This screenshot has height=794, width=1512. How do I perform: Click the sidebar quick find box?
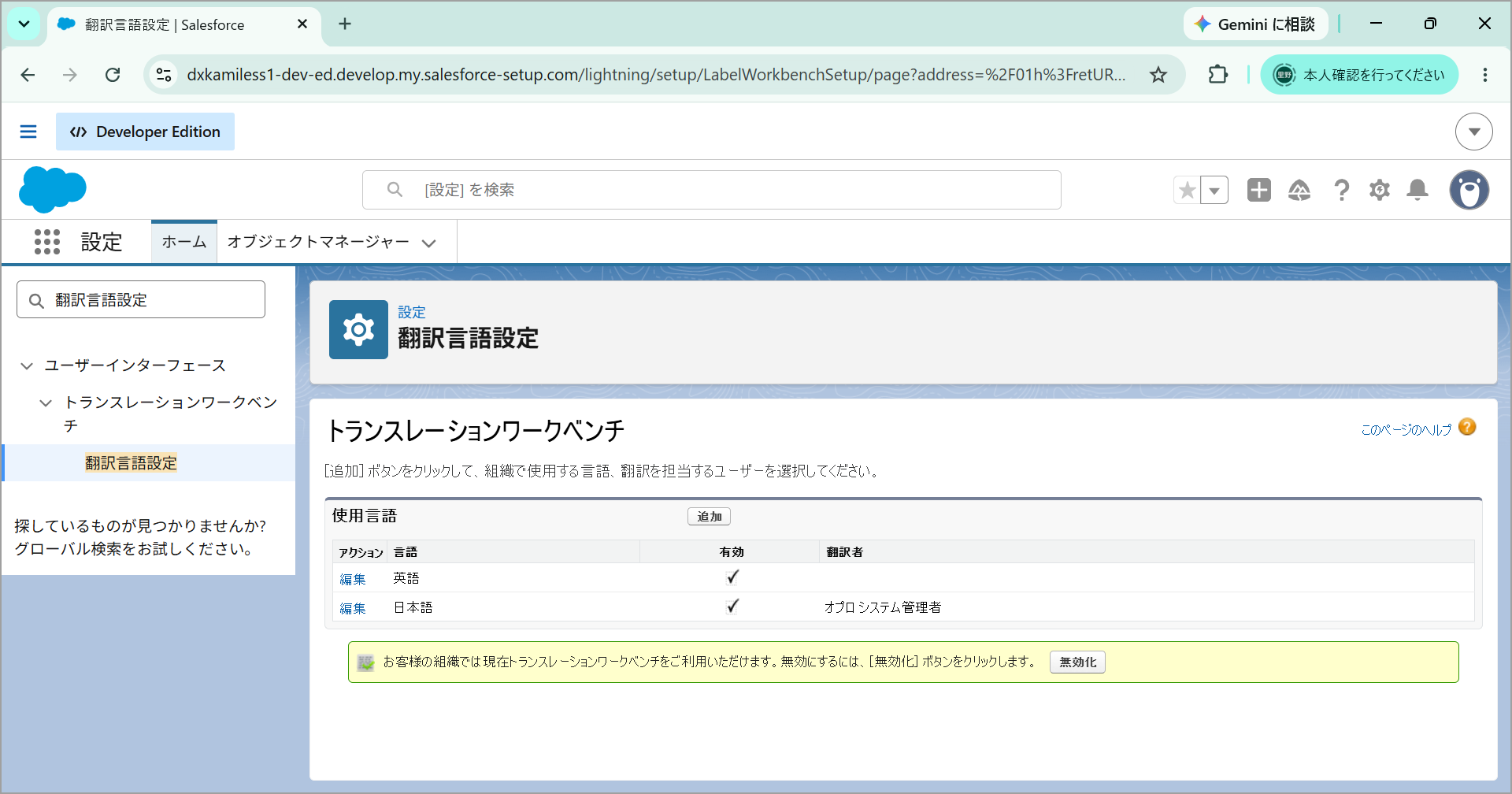click(x=141, y=300)
